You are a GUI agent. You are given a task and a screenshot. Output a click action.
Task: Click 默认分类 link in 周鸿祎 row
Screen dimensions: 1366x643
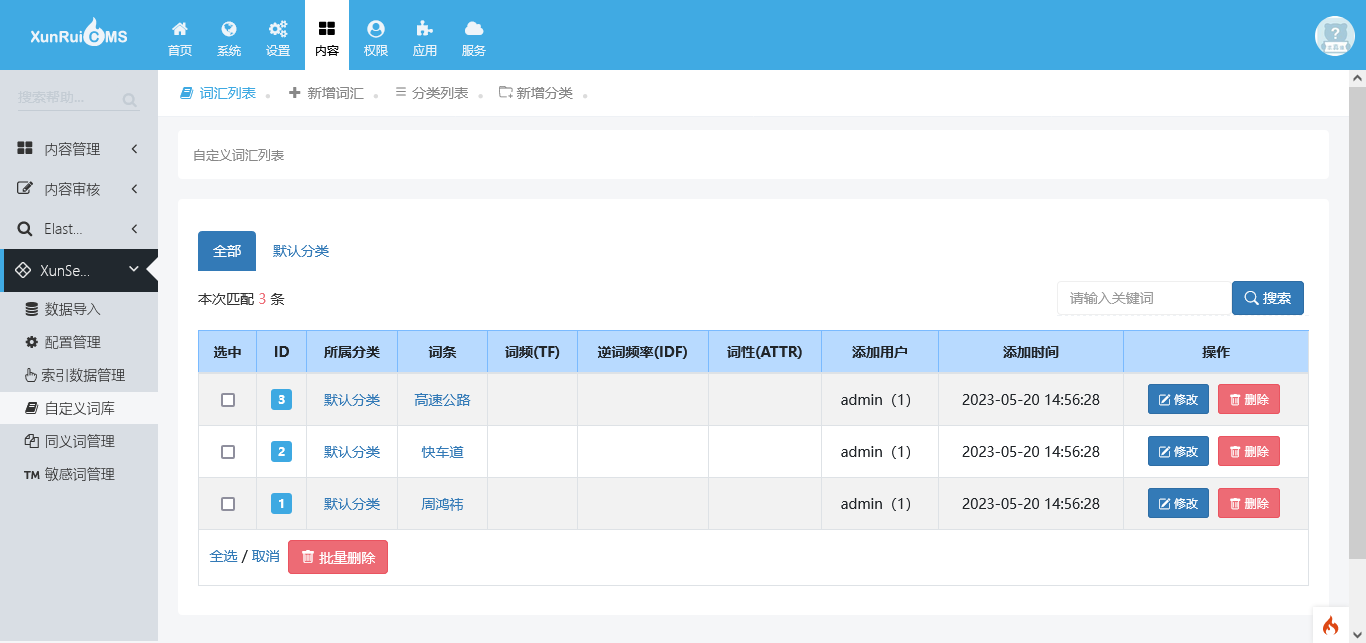click(352, 504)
